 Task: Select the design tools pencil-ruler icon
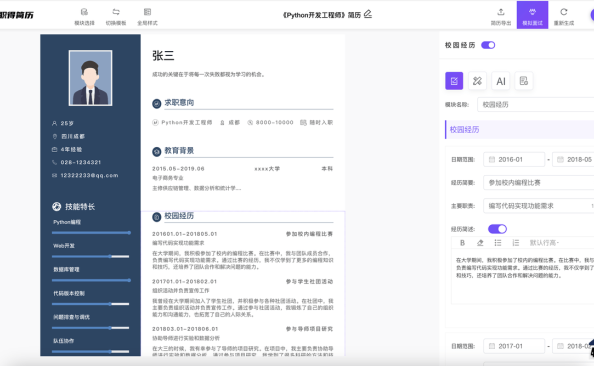pyautogui.click(x=477, y=81)
